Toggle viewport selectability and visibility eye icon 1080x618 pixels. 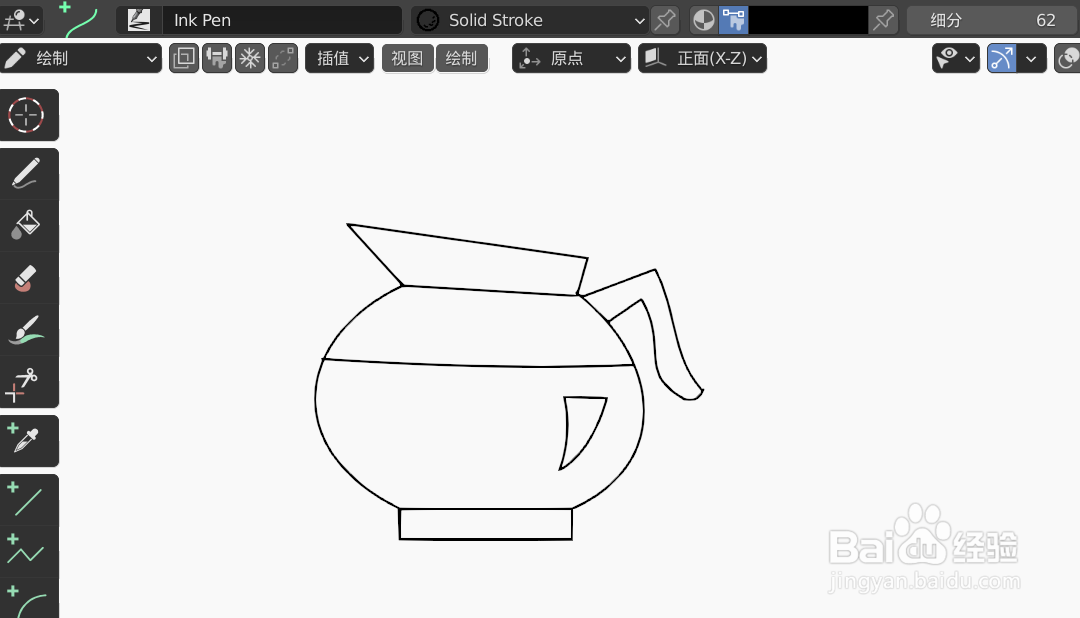click(x=948, y=59)
